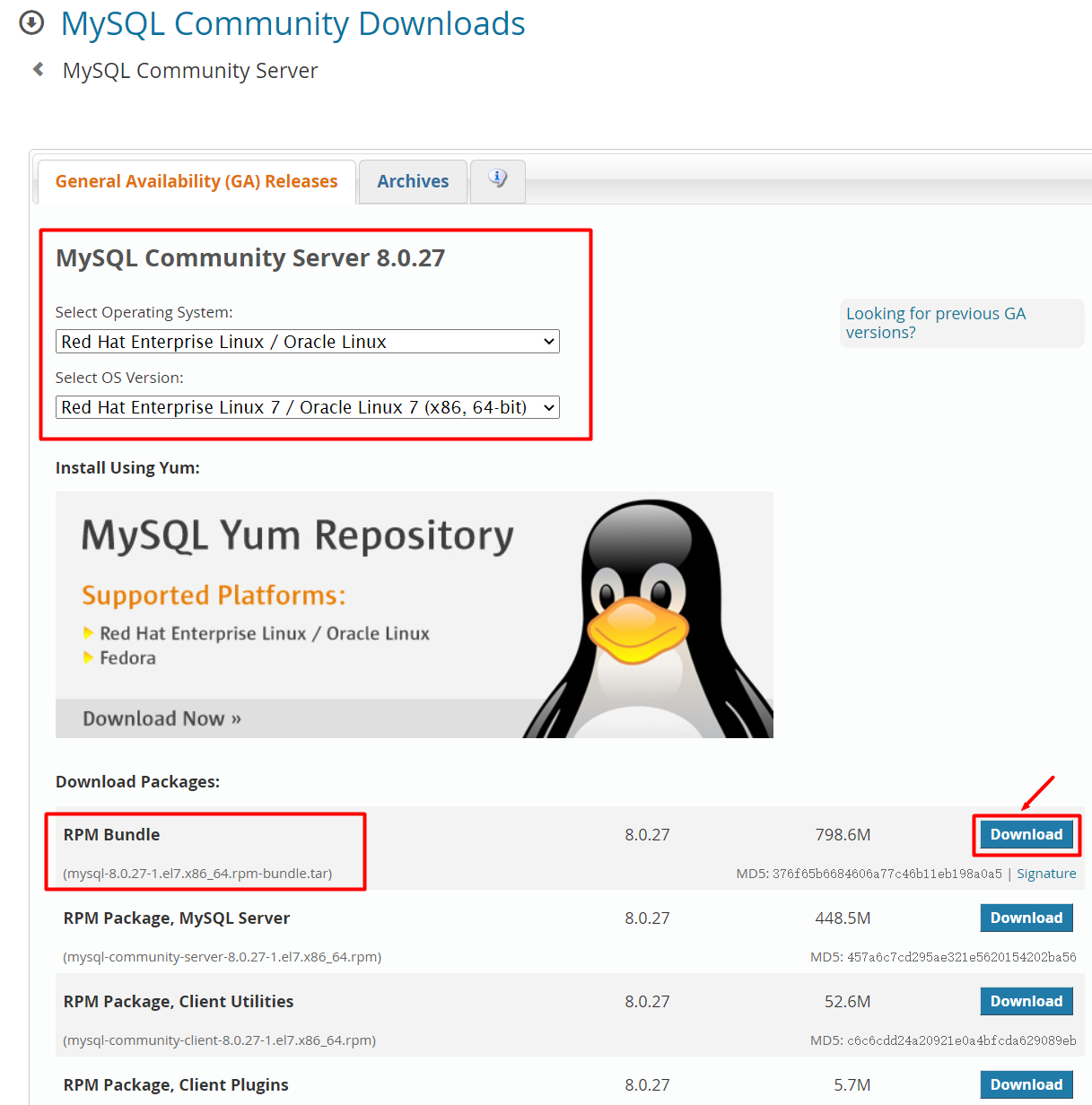
Task: Select the RPM Package, Client Utilities name
Action: click(x=179, y=1001)
